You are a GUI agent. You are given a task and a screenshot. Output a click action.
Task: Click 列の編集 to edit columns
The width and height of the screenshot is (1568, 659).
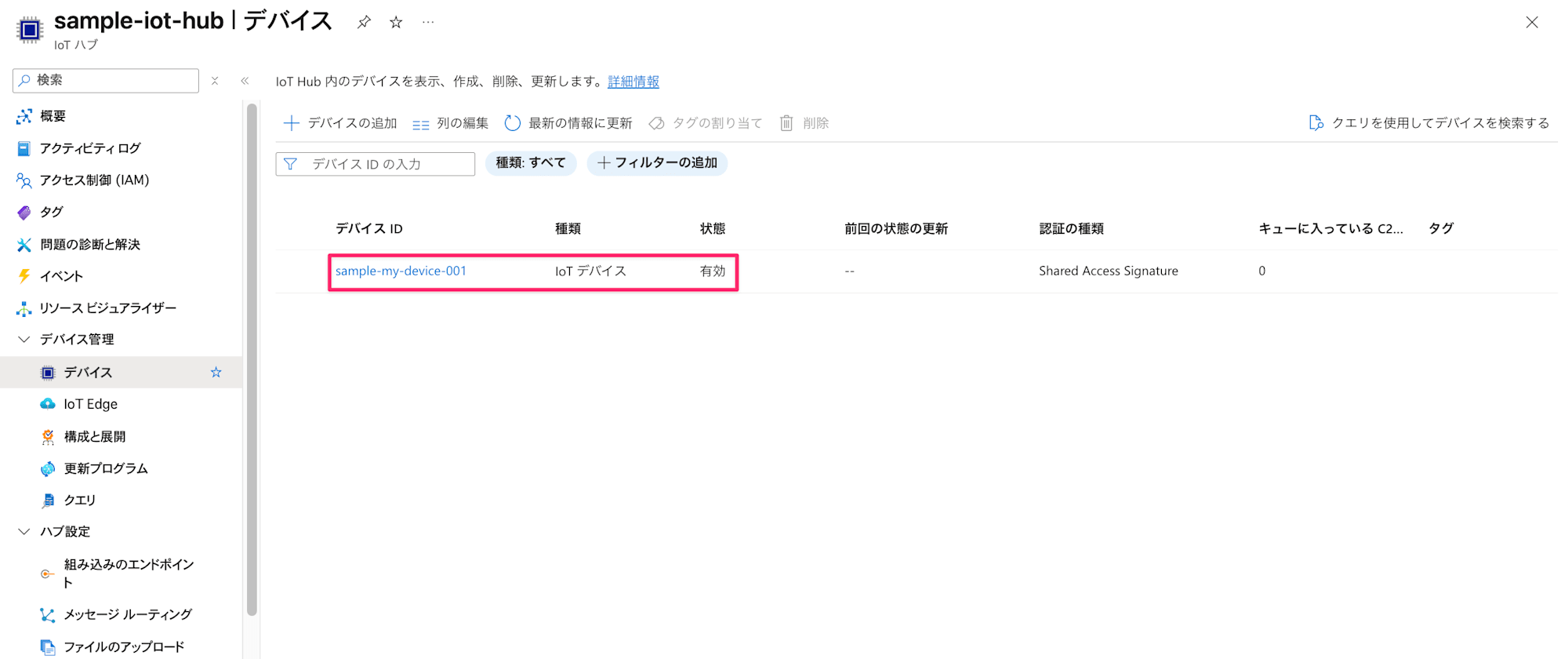tap(451, 123)
